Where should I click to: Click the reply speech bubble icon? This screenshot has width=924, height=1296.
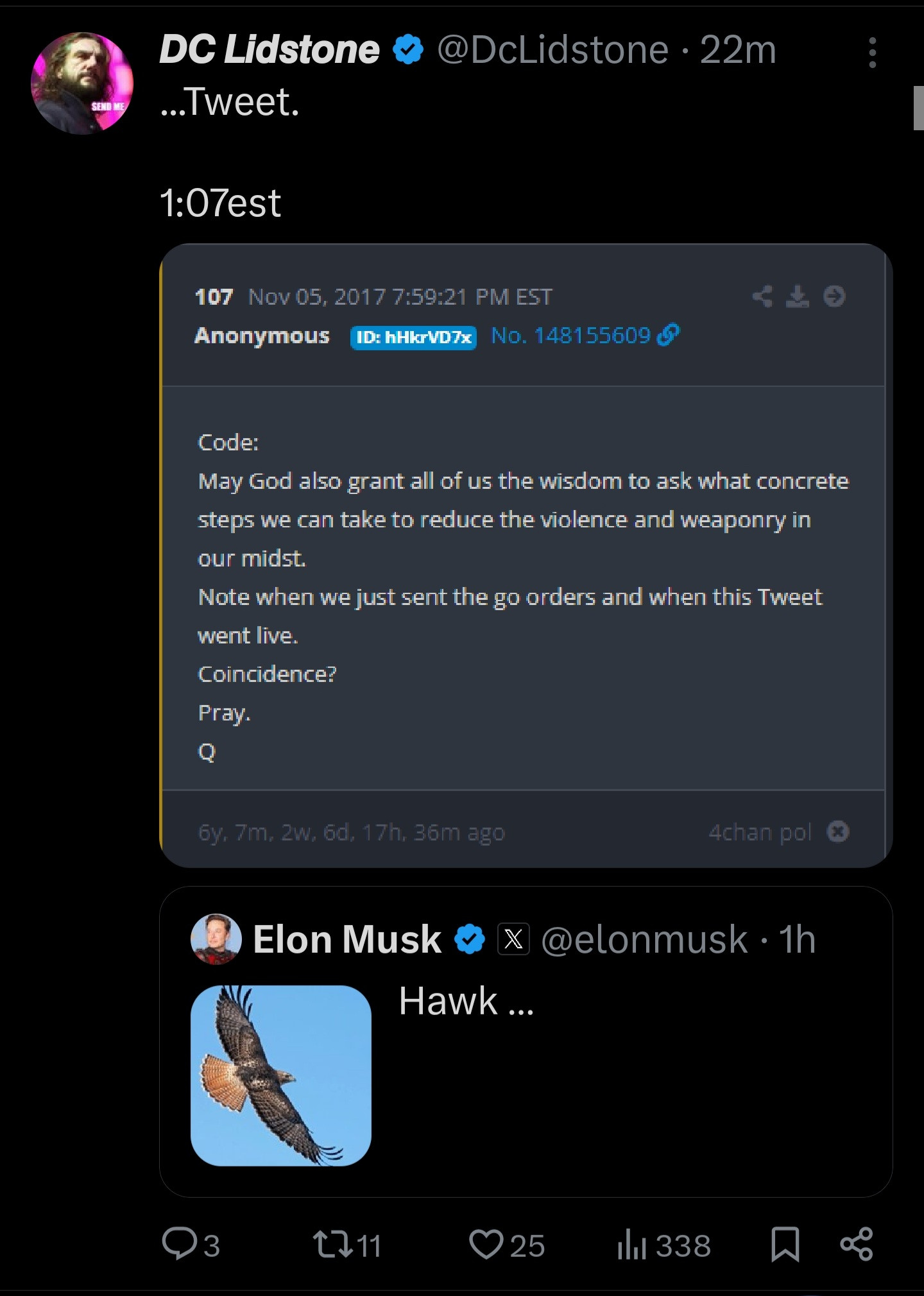pyautogui.click(x=179, y=1244)
